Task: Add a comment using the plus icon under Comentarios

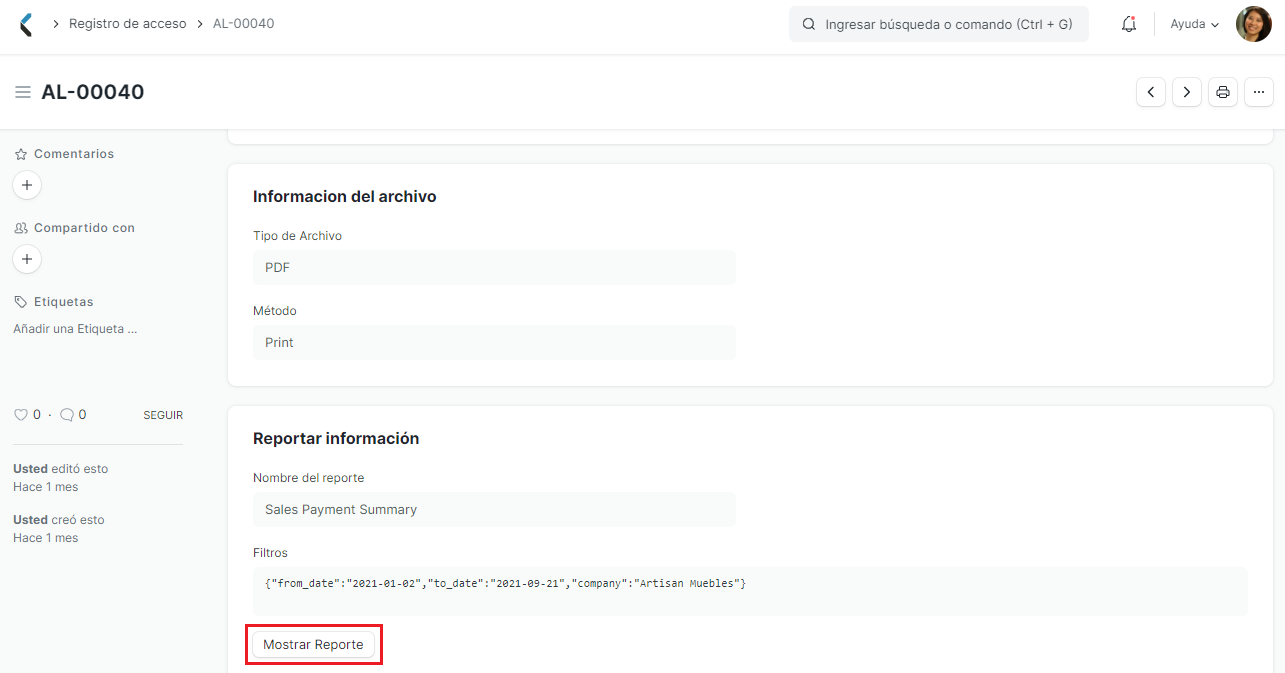Action: [26, 185]
